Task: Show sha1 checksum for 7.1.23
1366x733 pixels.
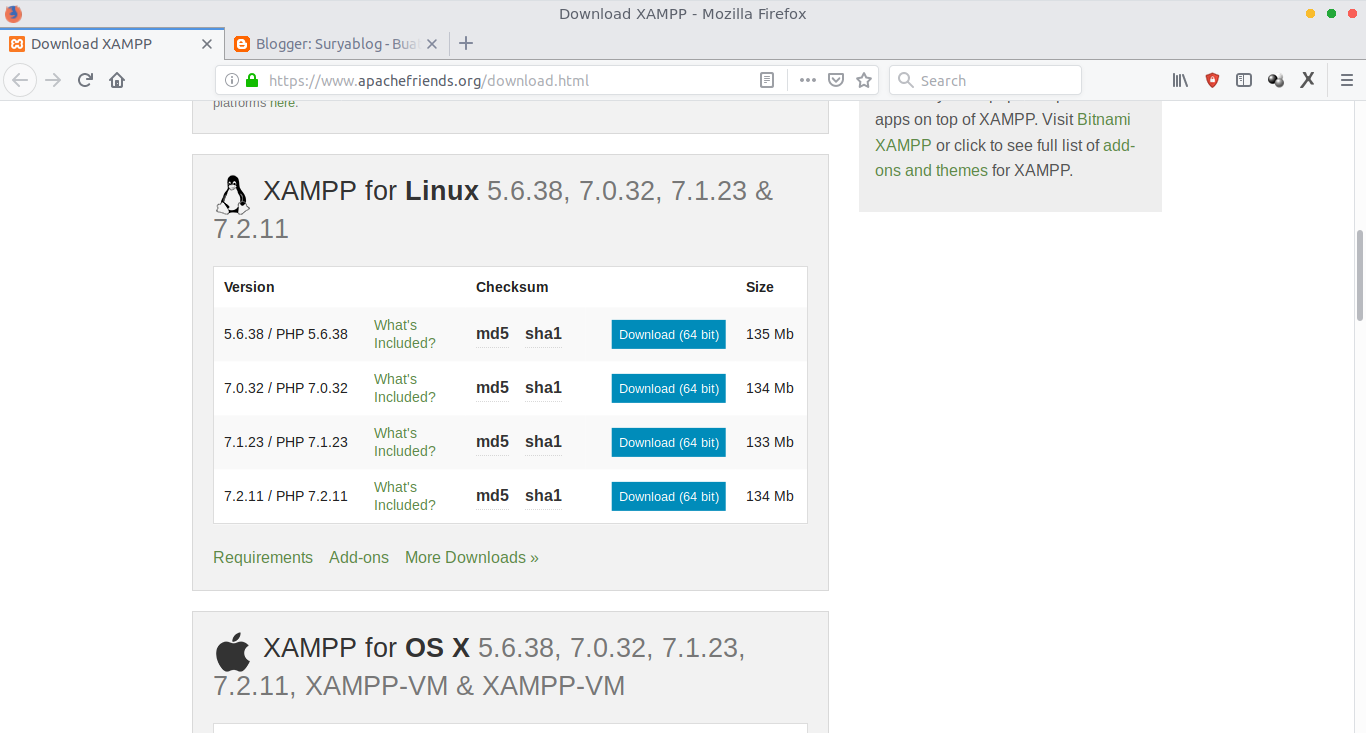Action: tap(543, 442)
